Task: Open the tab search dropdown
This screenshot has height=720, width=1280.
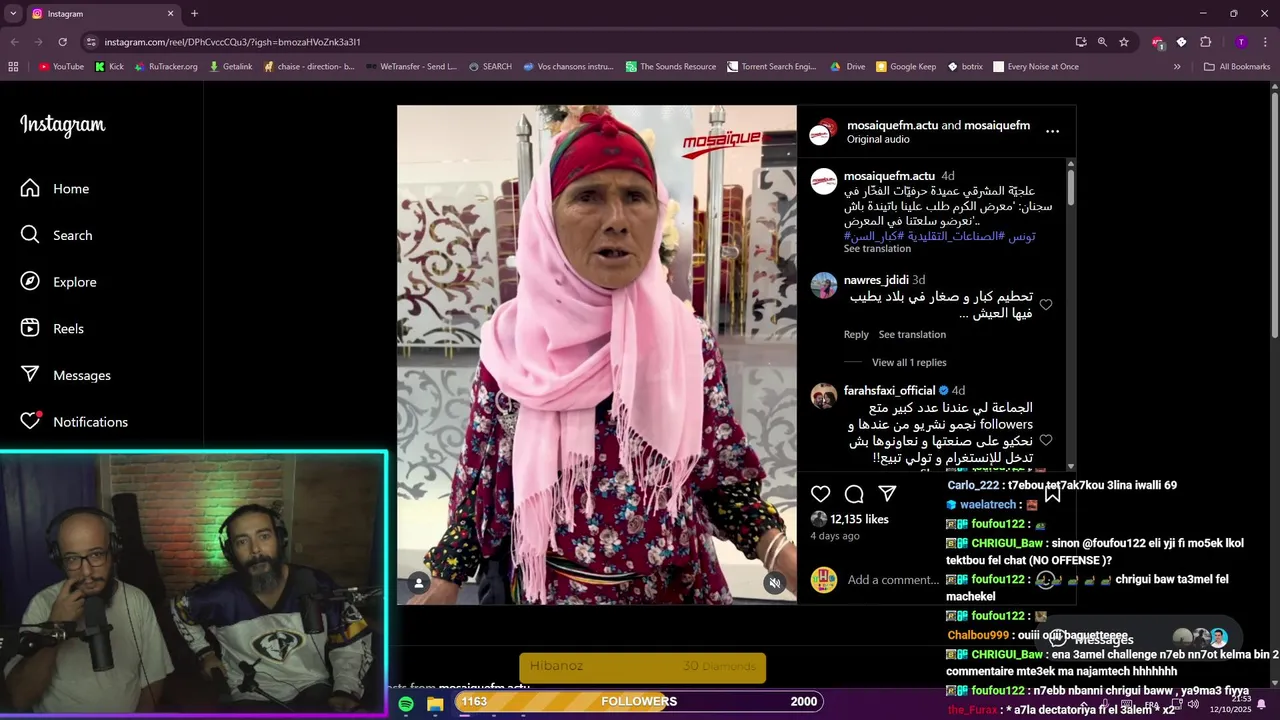Action: 13,14
